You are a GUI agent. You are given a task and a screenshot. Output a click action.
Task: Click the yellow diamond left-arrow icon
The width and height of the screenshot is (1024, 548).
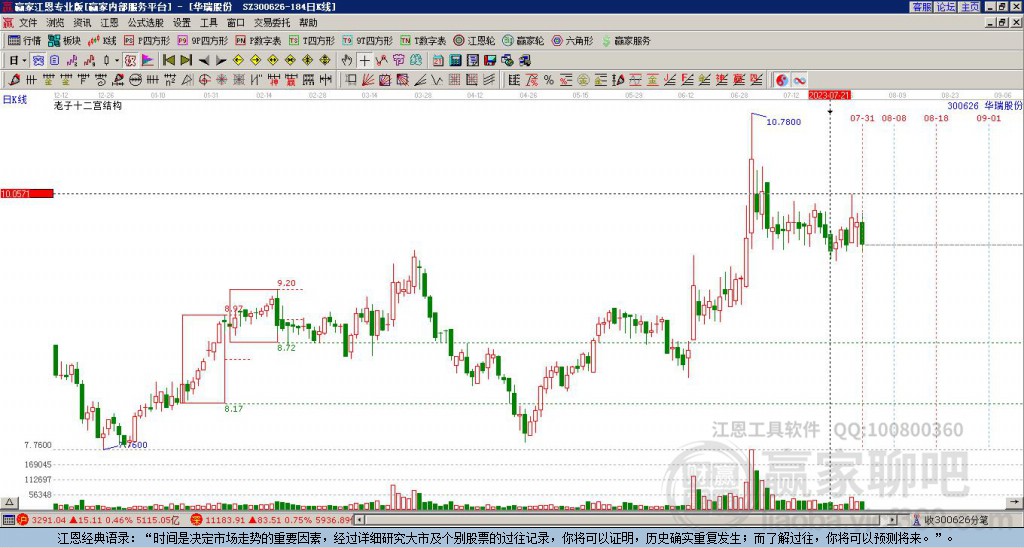238,61
